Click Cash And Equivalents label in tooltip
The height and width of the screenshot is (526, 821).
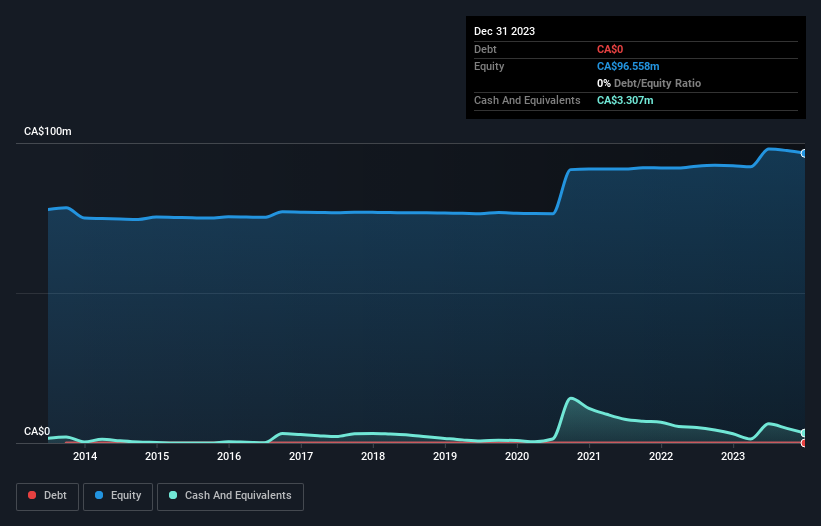pyautogui.click(x=527, y=100)
